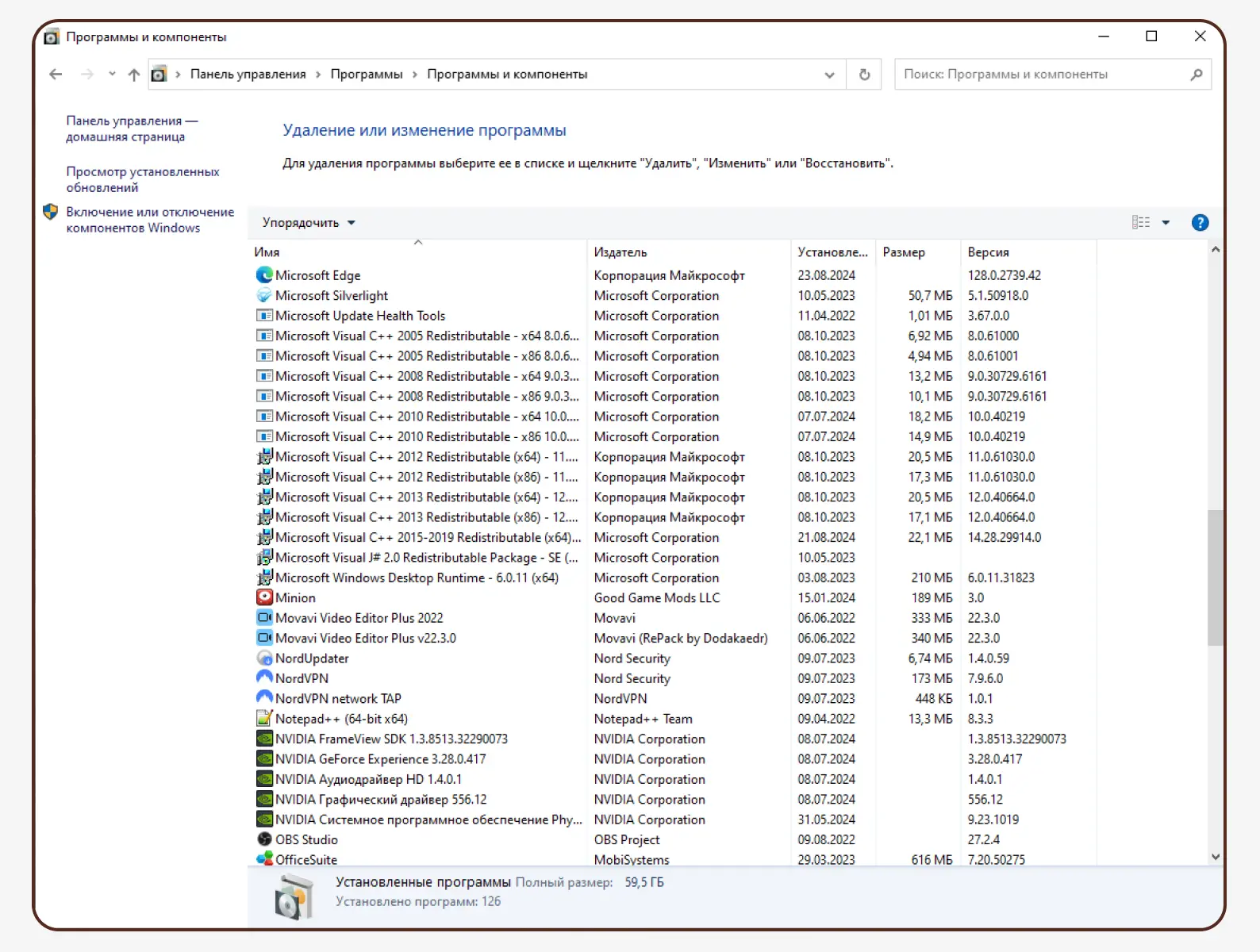Click size 616 МБ of OfficeSuite
This screenshot has width=1260, height=952.
click(x=932, y=859)
